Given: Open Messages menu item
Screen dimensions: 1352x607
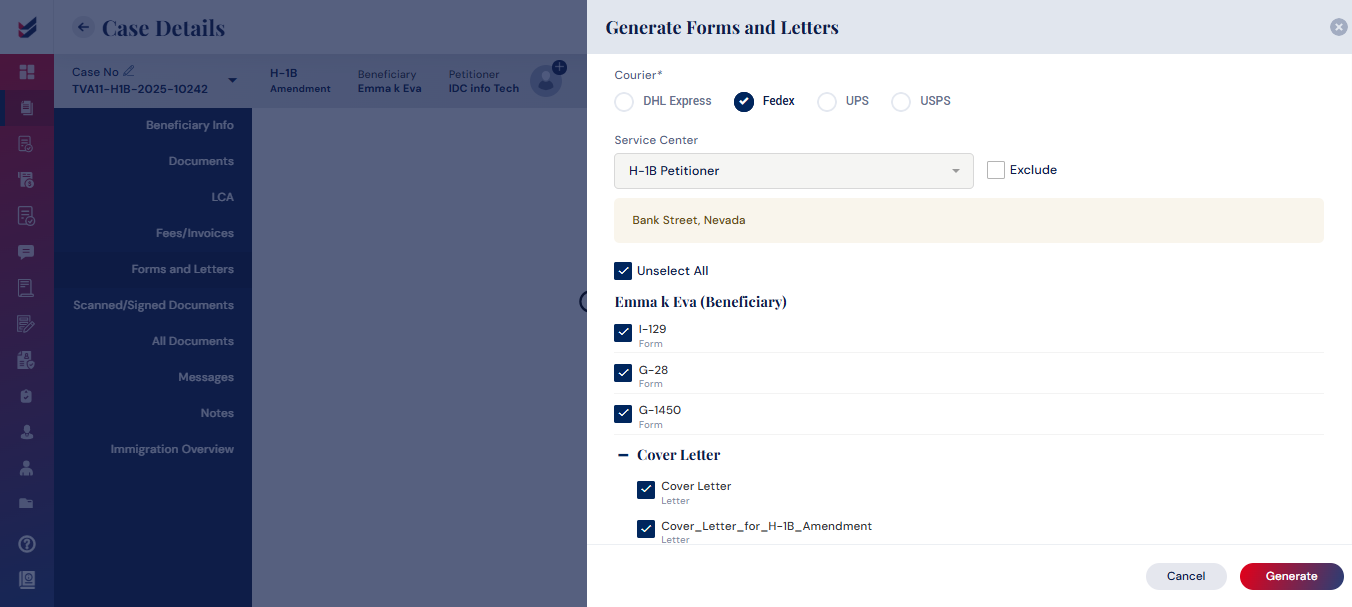Looking at the screenshot, I should (x=206, y=377).
